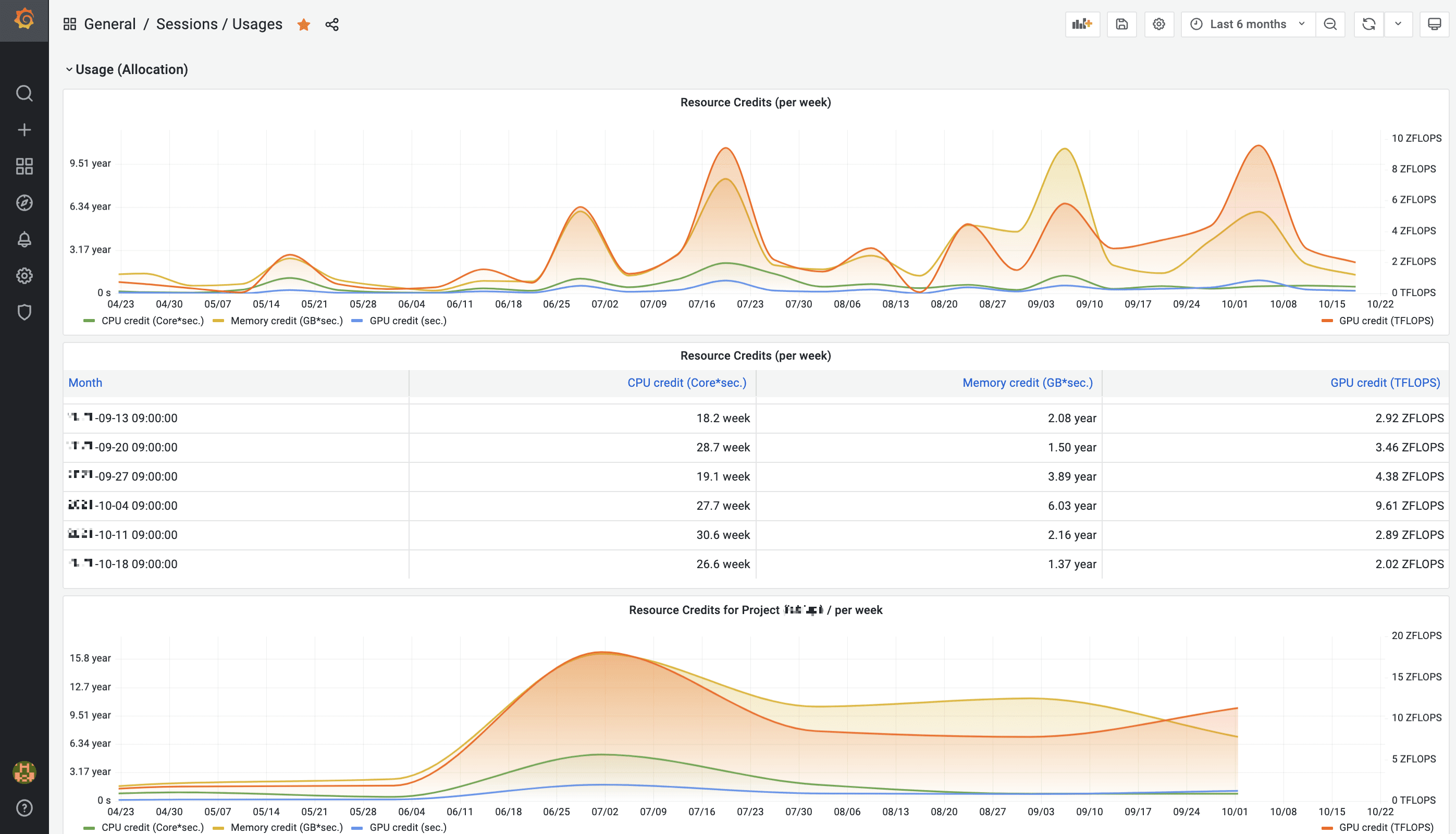Sort table by Memory credit (GB*sec.) header
Screen dimensions: 1456x834
[1027, 383]
